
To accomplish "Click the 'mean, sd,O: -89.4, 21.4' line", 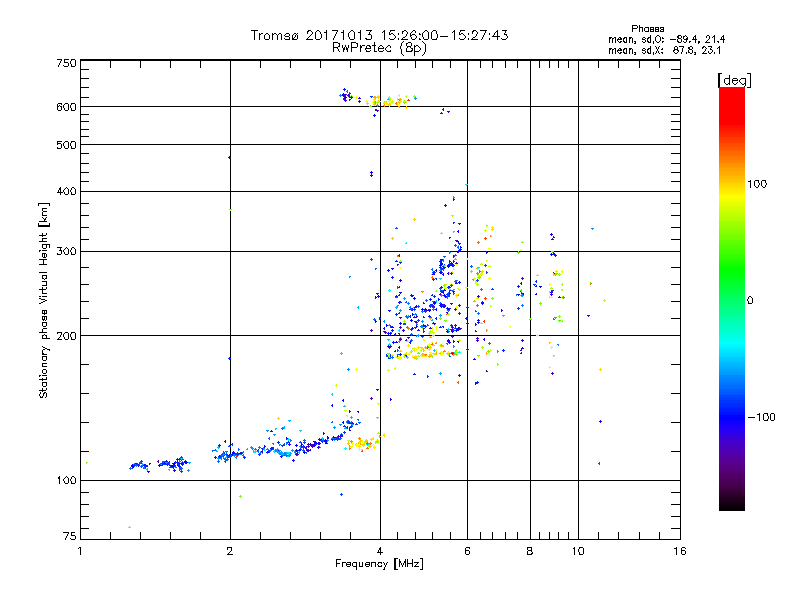I will tap(666, 39).
